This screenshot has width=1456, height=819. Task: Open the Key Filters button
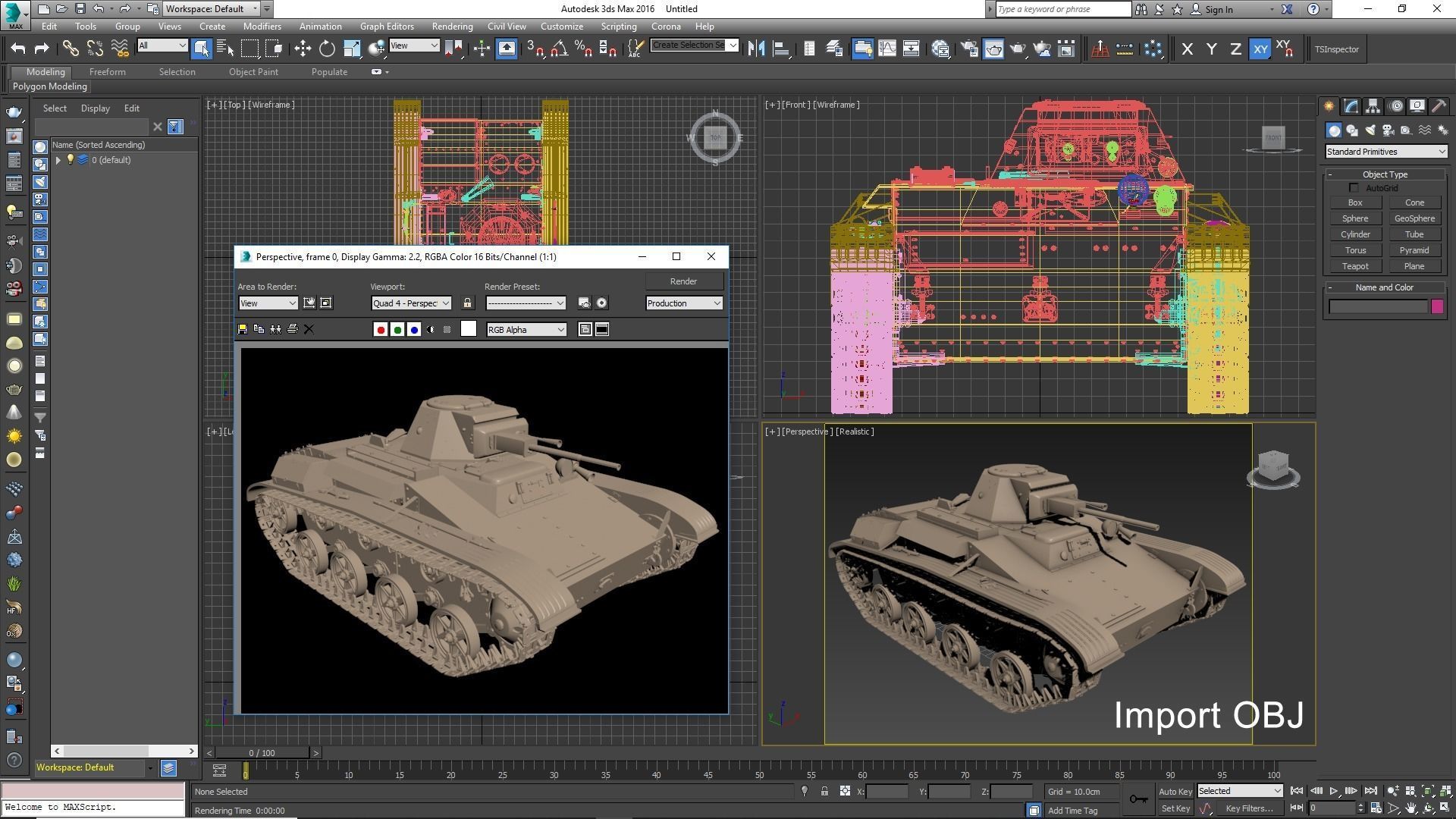click(x=1248, y=808)
